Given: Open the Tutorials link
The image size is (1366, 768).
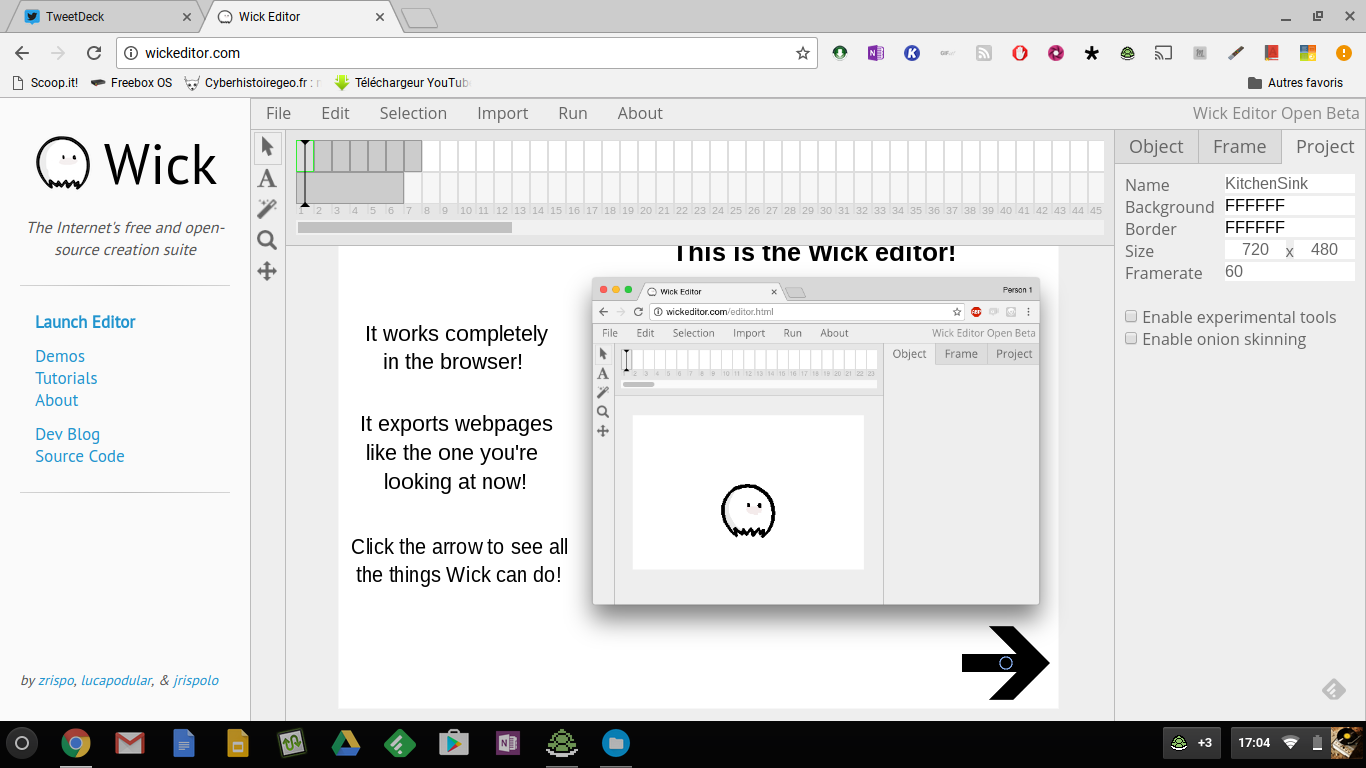Looking at the screenshot, I should (x=66, y=378).
